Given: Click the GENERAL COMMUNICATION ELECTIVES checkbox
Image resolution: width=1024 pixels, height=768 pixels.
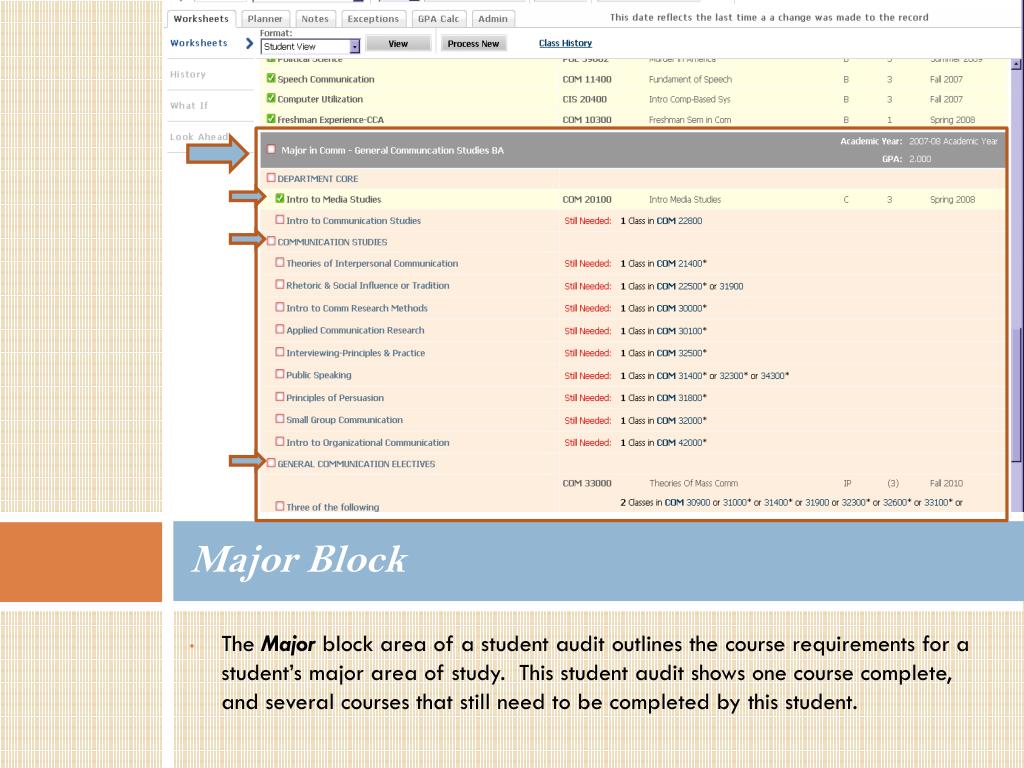Looking at the screenshot, I should coord(271,463).
